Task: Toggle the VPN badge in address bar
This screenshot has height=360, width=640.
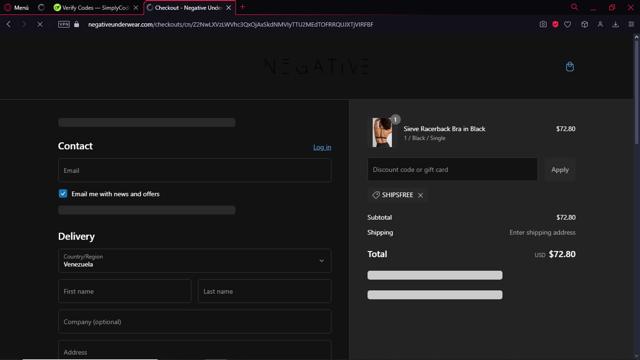Action: (64, 24)
